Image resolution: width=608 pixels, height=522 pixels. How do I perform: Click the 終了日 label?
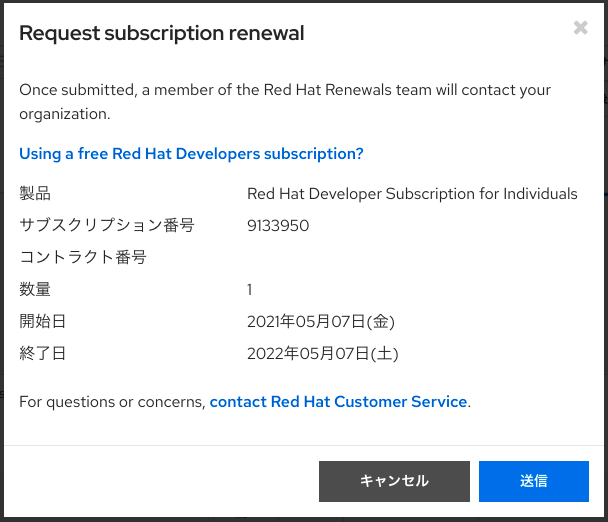pyautogui.click(x=43, y=353)
